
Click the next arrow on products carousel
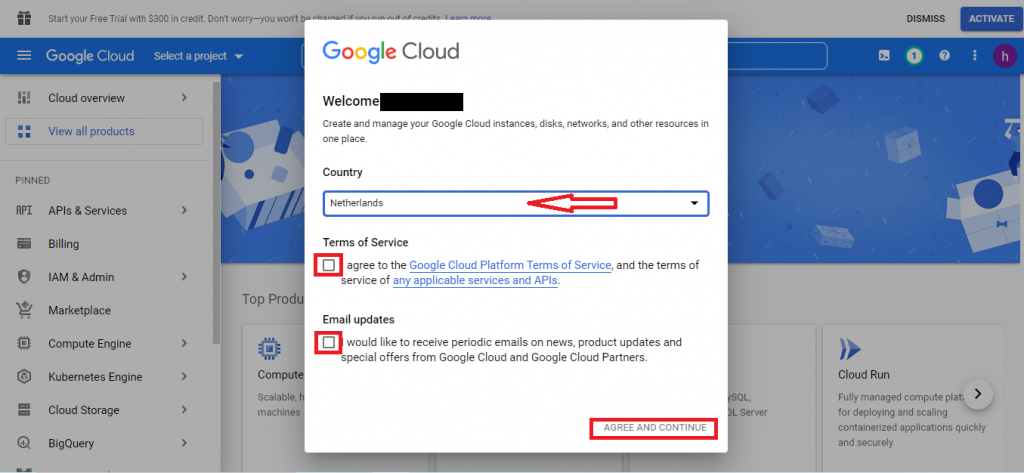point(978,394)
